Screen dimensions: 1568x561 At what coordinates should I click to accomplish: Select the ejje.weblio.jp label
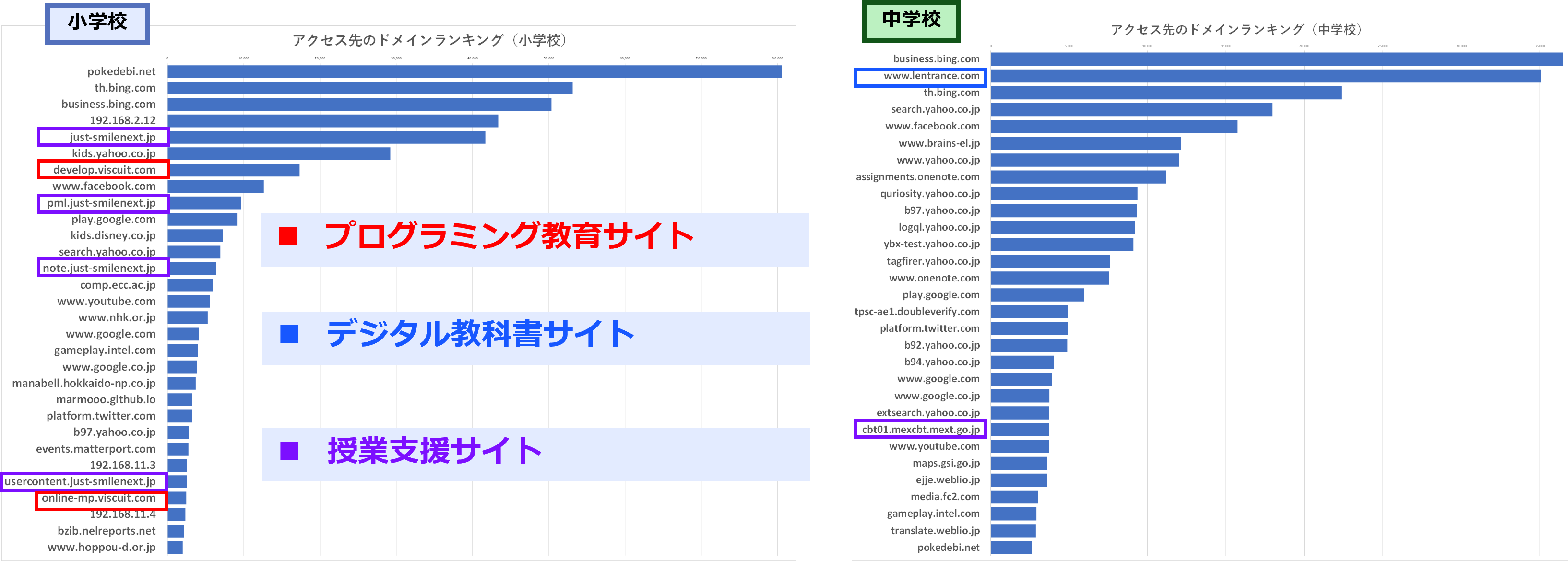click(x=948, y=480)
